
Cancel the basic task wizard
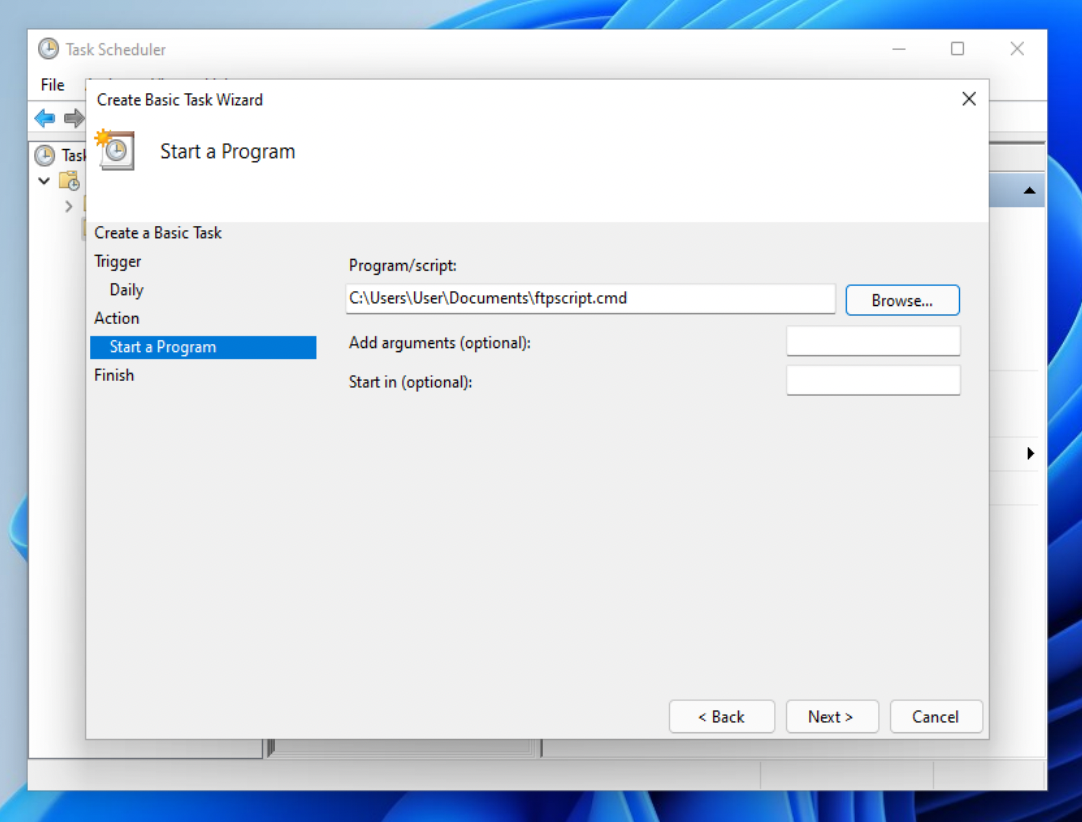click(x=935, y=716)
